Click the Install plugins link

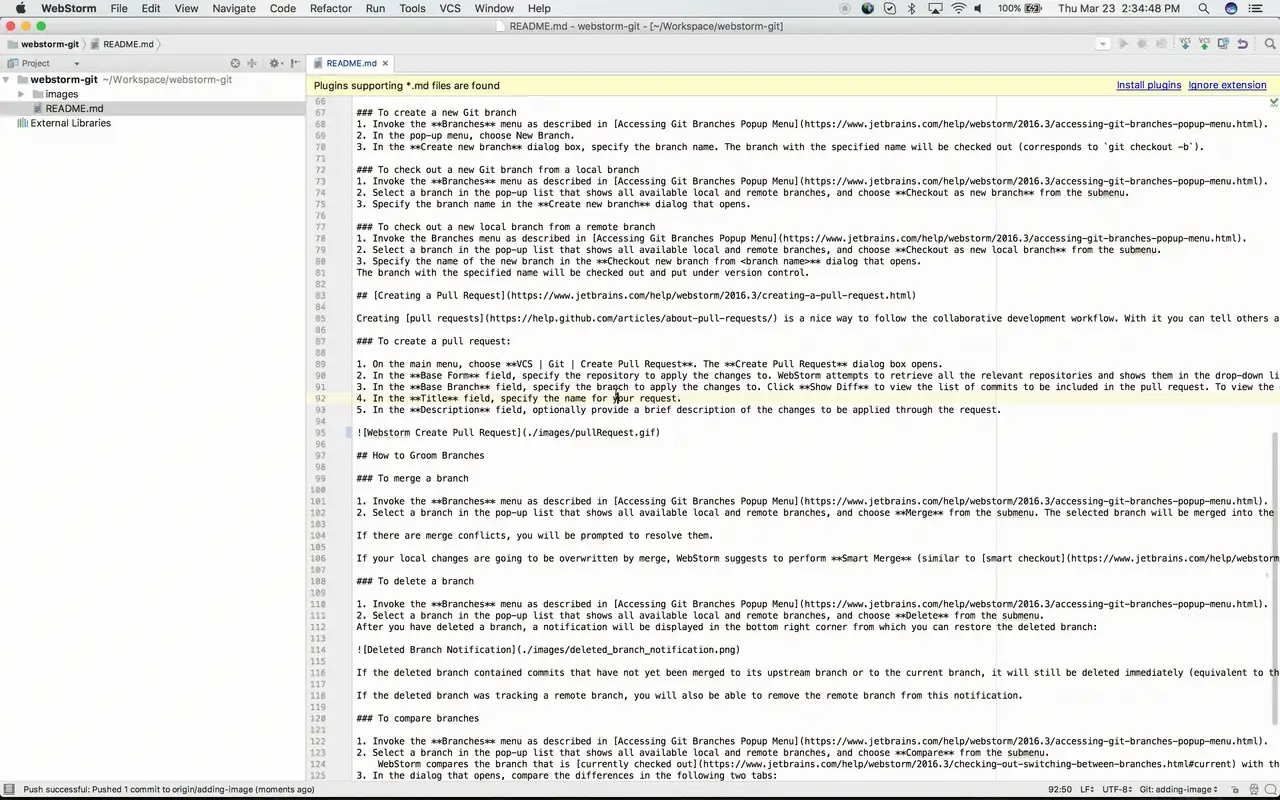[1148, 85]
